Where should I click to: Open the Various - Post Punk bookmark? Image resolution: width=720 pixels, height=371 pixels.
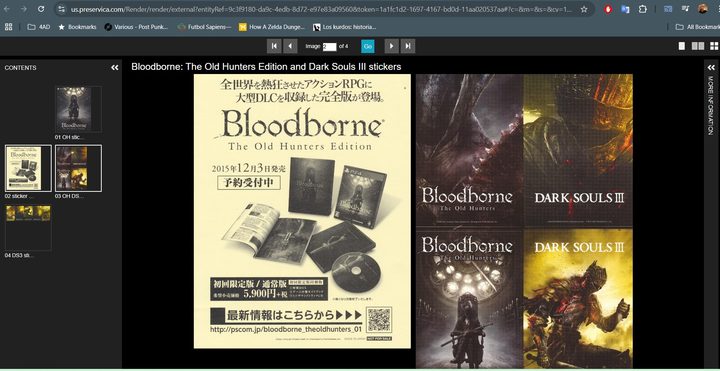click(x=136, y=27)
